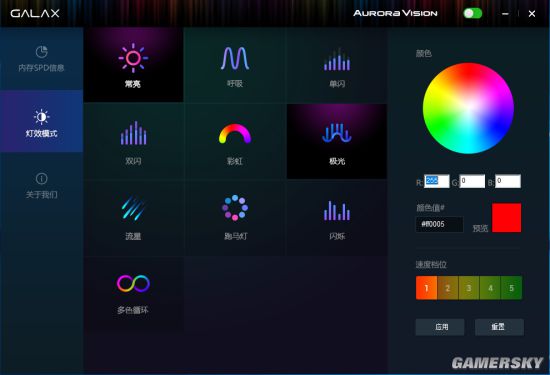This screenshot has height=375, width=550.
Task: Choose the 呼吸 breathing wave effect
Action: (x=235, y=65)
